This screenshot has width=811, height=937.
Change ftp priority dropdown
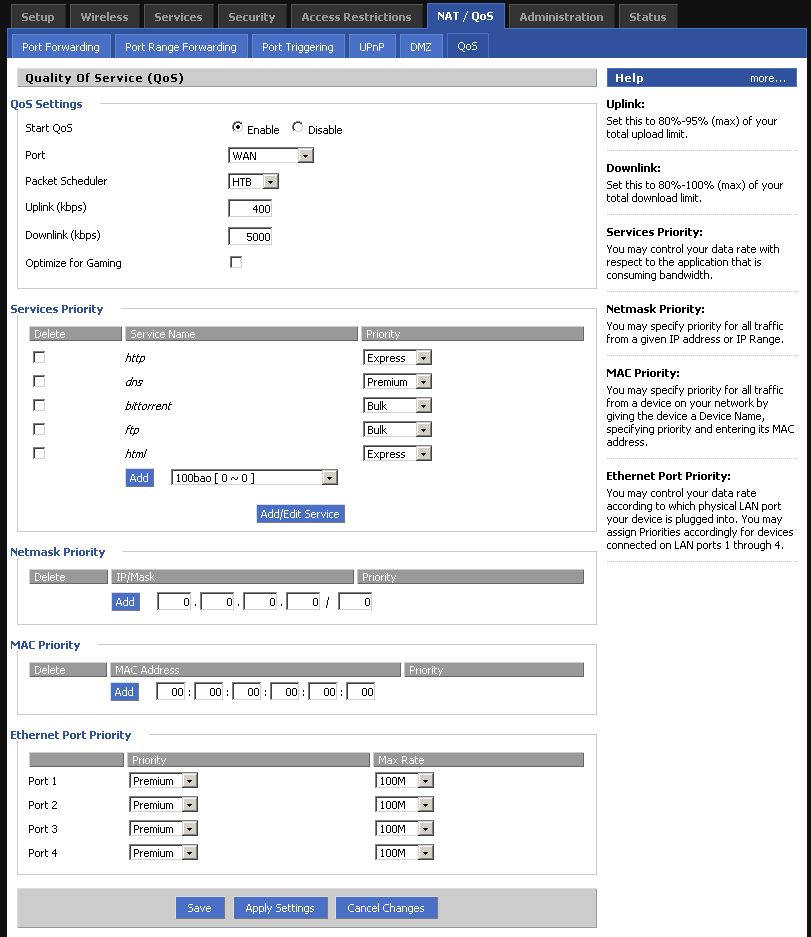pyautogui.click(x=397, y=430)
